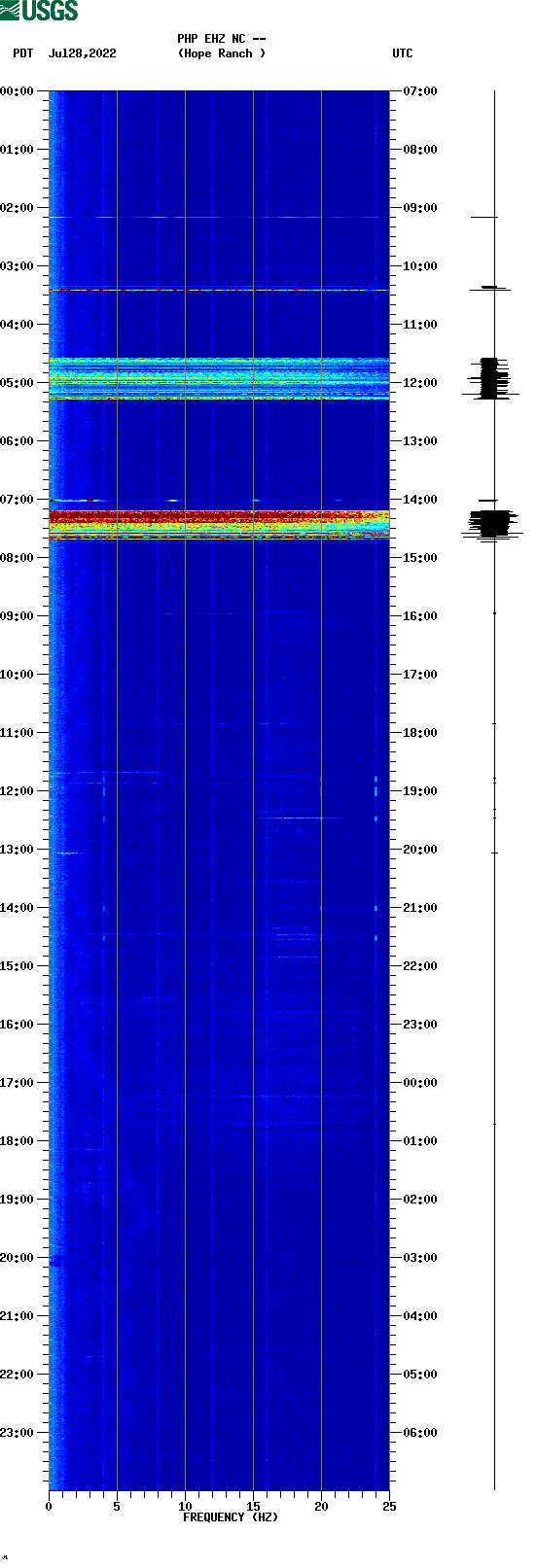Click the UTC timezone label
This screenshot has height=1568, width=537.
click(403, 53)
